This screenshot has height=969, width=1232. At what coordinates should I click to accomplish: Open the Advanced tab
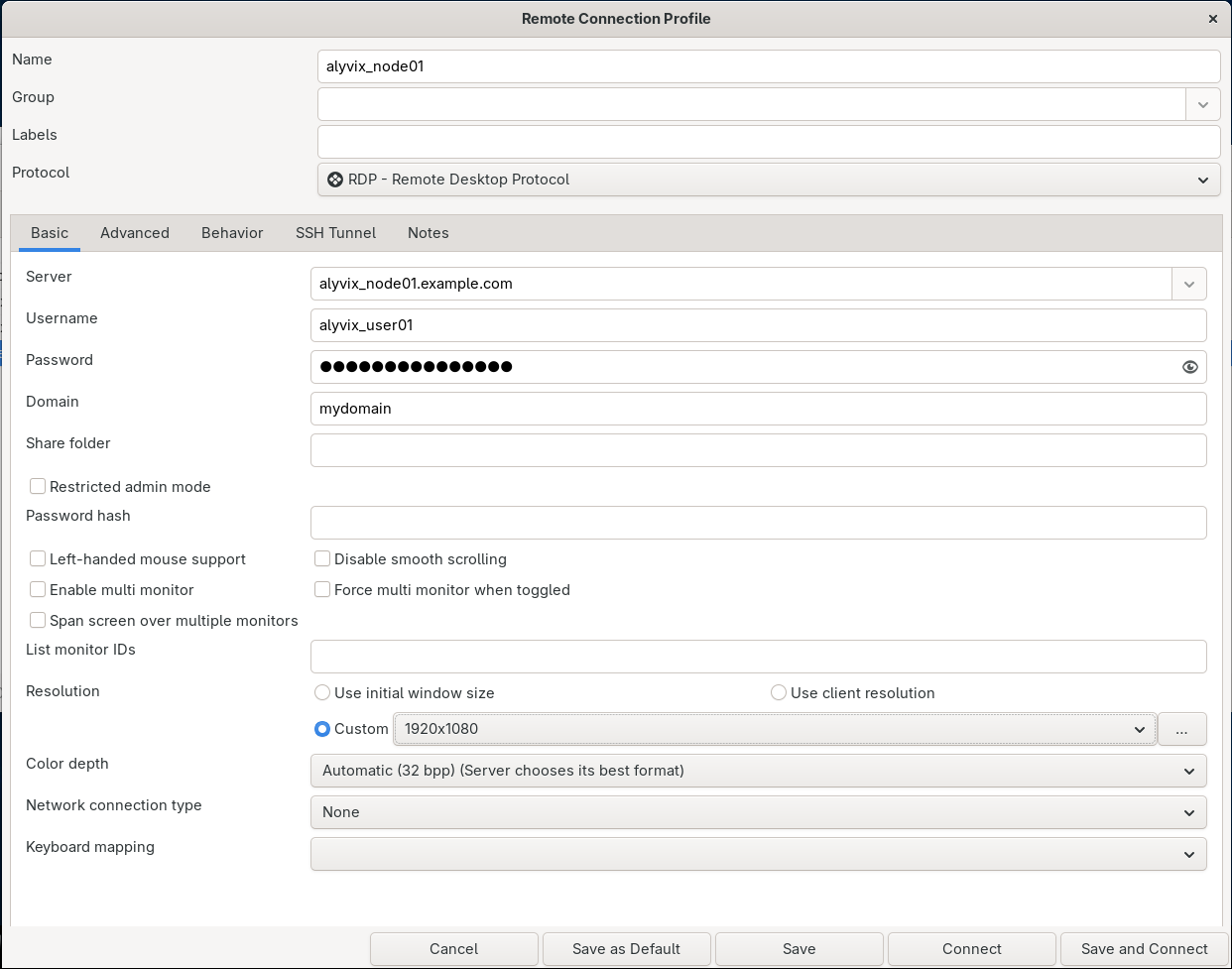[135, 232]
